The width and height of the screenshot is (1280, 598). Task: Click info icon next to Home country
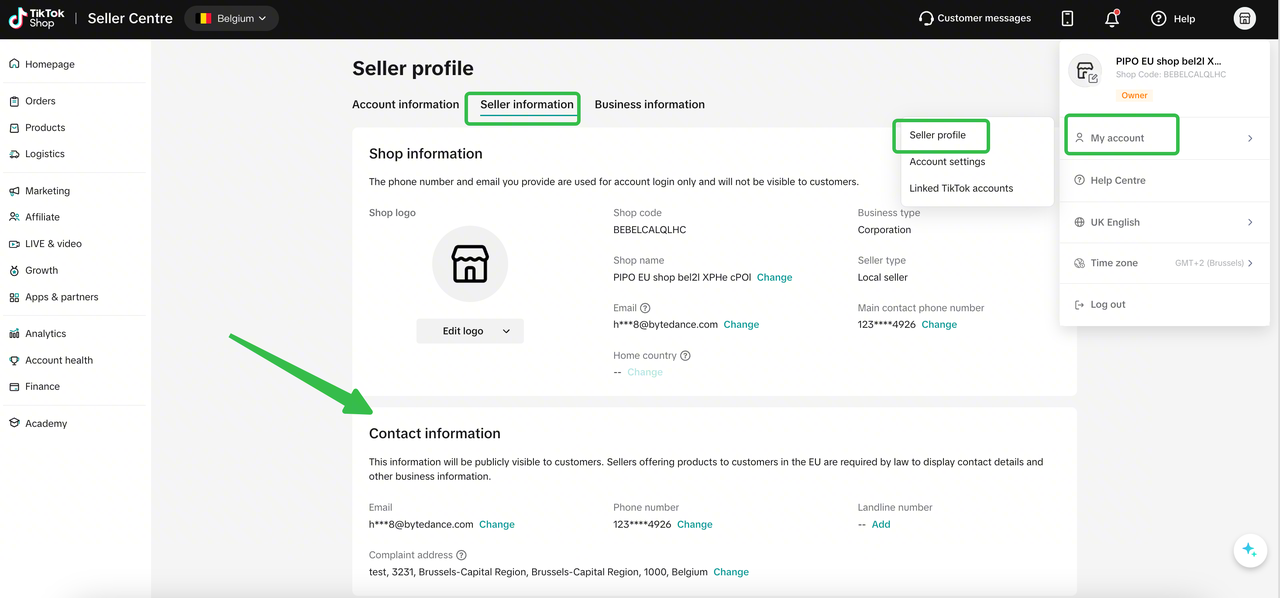point(685,356)
